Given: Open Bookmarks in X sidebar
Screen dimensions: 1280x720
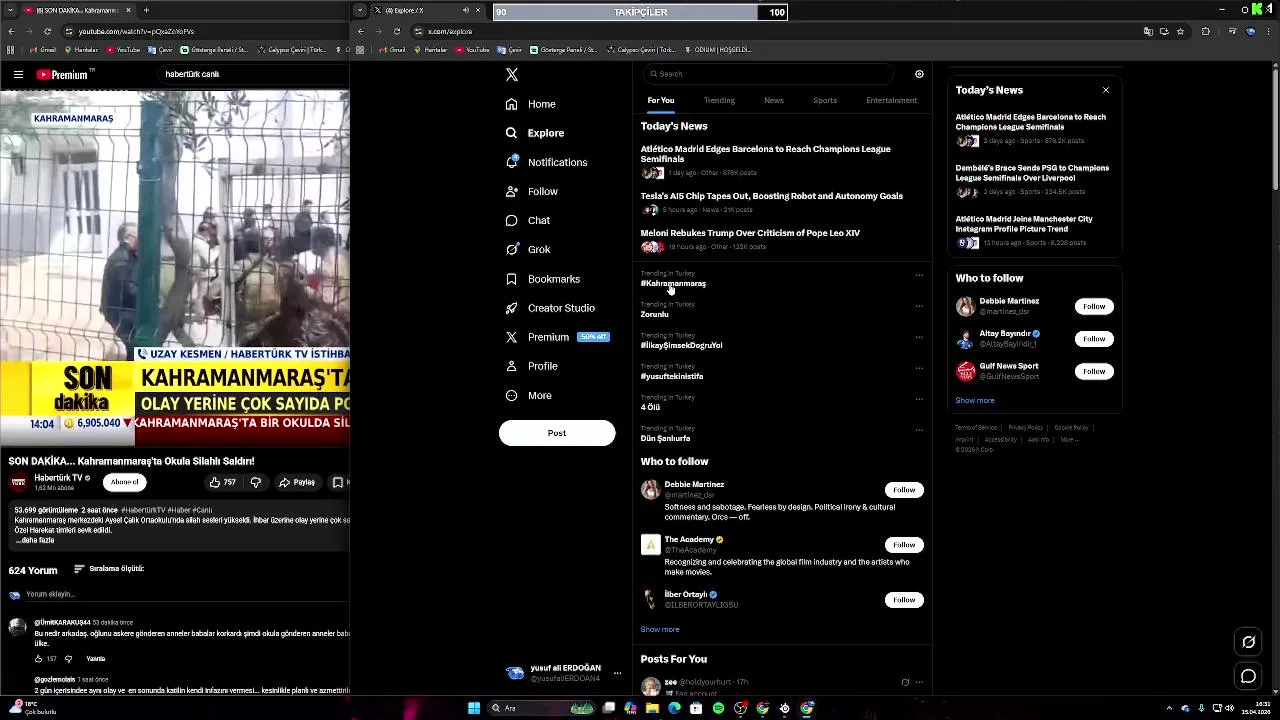Looking at the screenshot, I should tap(542, 279).
